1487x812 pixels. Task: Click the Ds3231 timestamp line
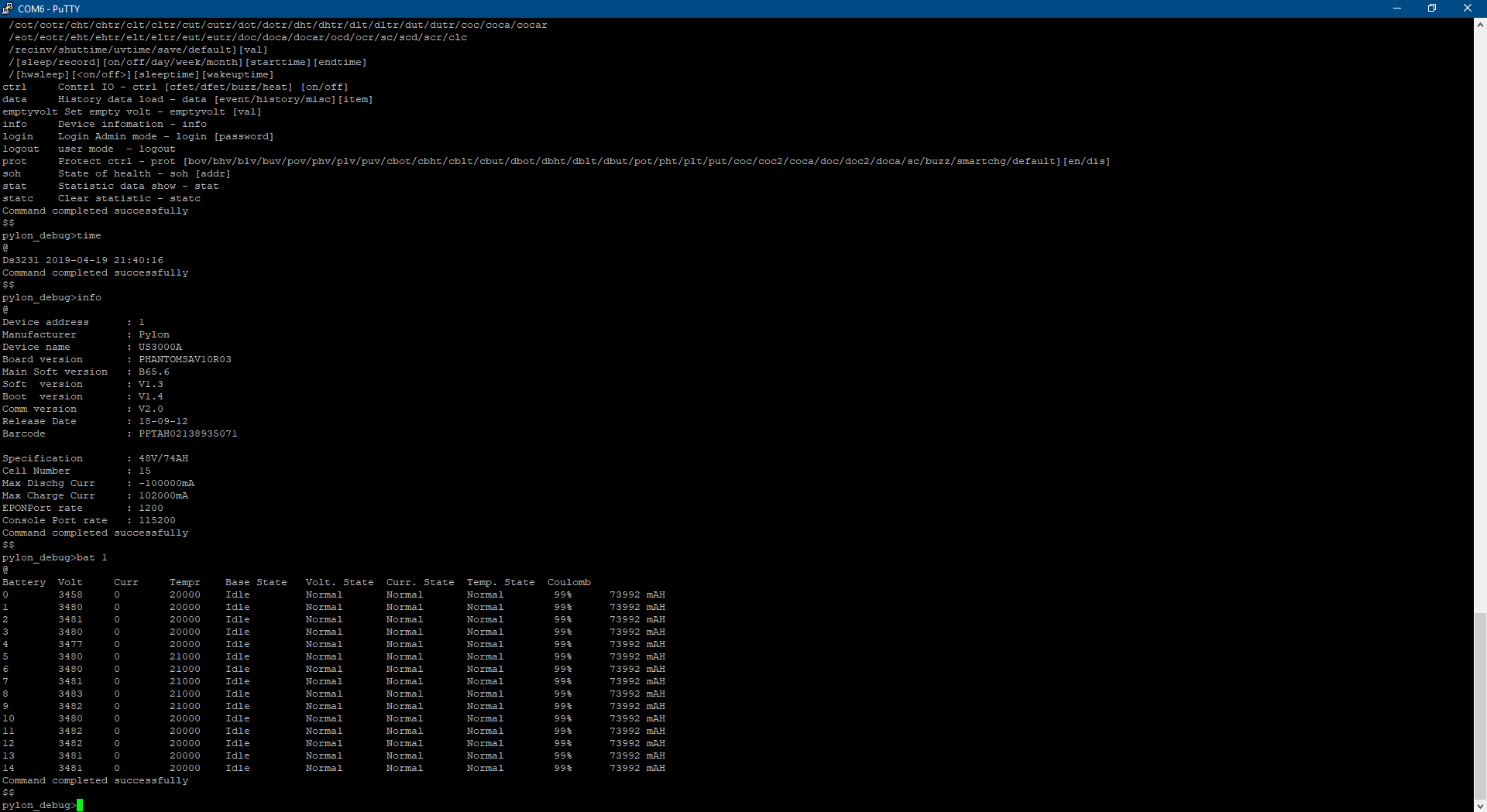click(83, 260)
